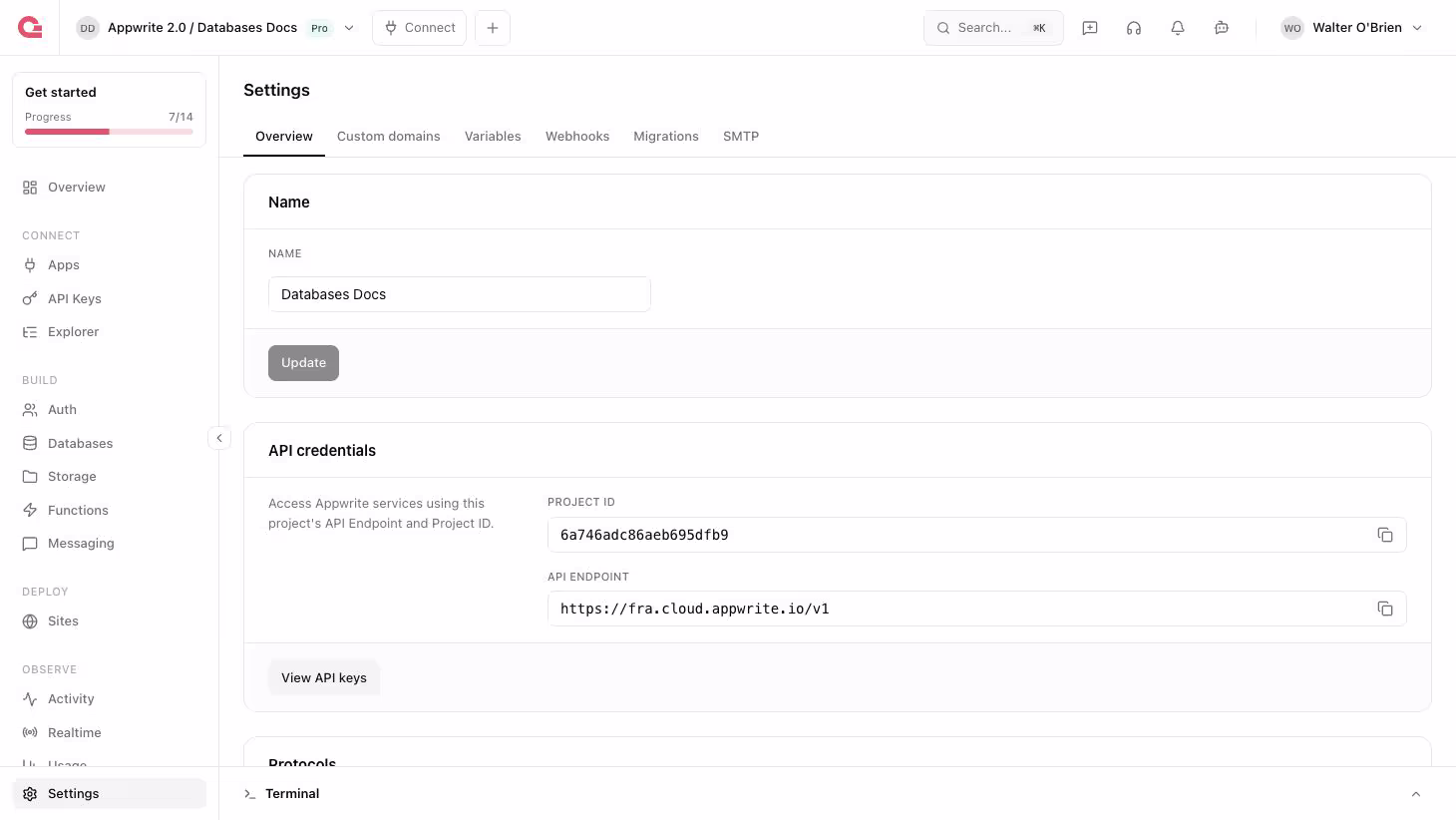Click the Appwrite logo icon
This screenshot has height=820, width=1456.
click(x=30, y=28)
